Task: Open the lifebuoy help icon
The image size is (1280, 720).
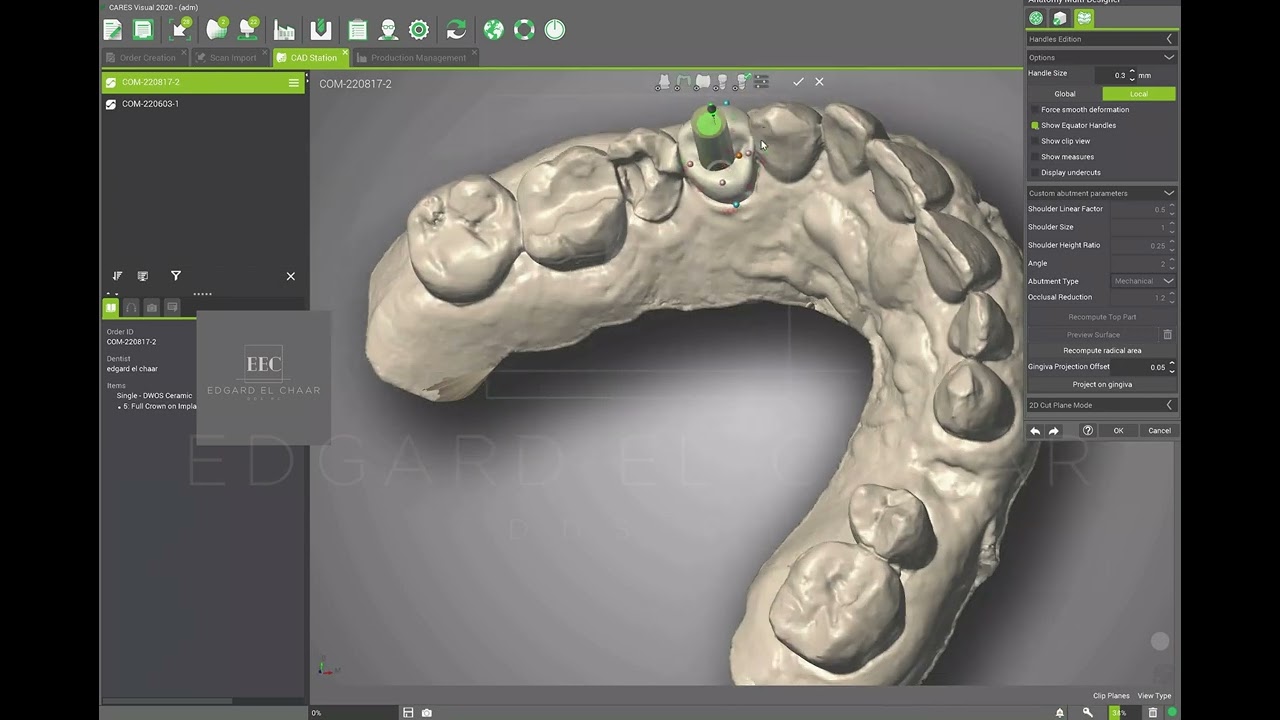Action: click(524, 30)
